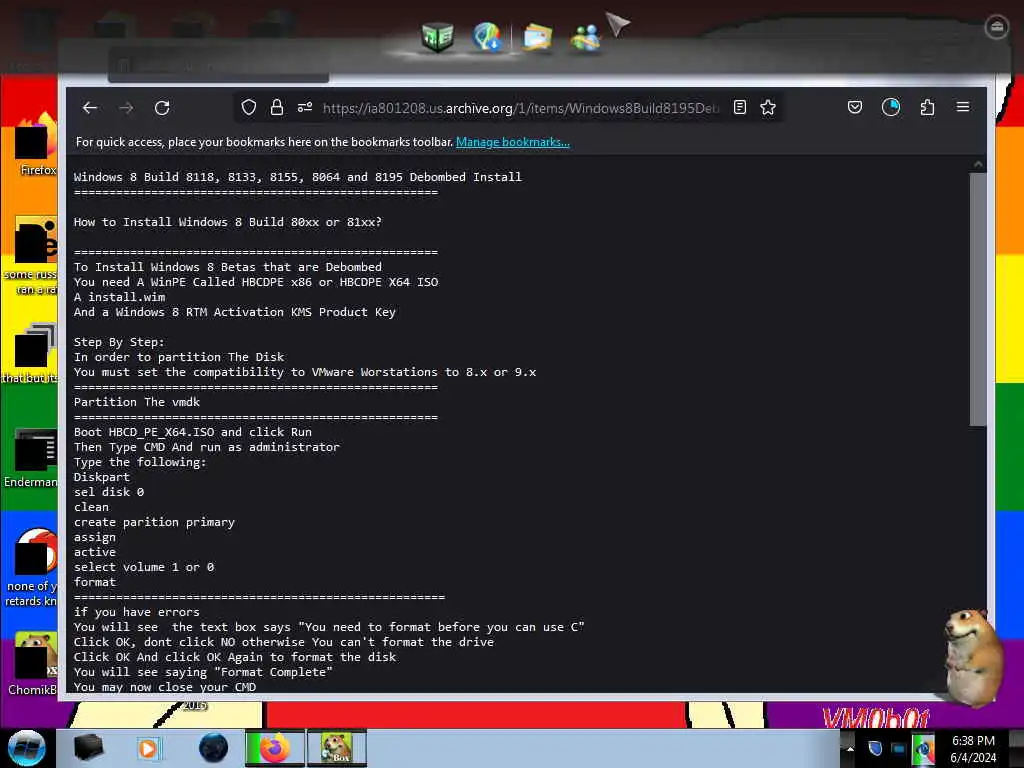The height and width of the screenshot is (768, 1024).
Task: Open the dark globe taskbar browser icon
Action: (214, 748)
